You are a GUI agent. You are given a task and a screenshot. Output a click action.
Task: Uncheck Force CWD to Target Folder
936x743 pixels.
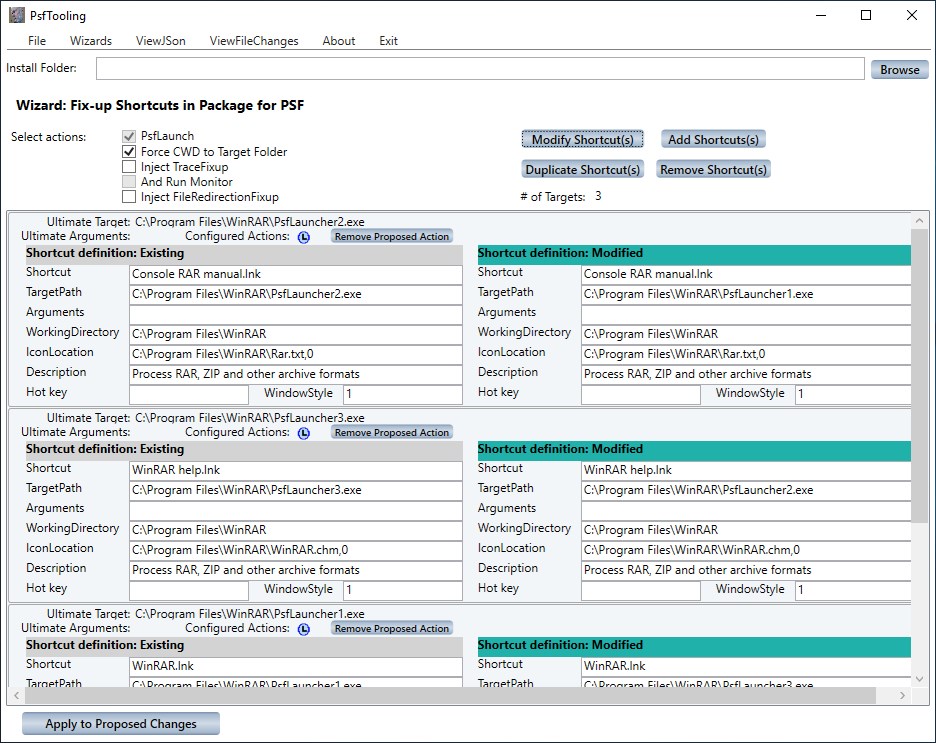[x=129, y=152]
